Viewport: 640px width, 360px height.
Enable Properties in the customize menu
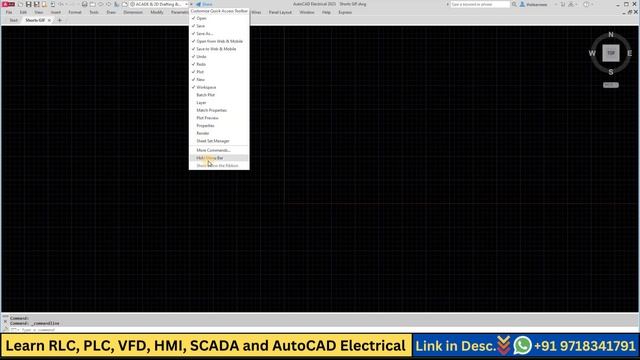(x=219, y=126)
